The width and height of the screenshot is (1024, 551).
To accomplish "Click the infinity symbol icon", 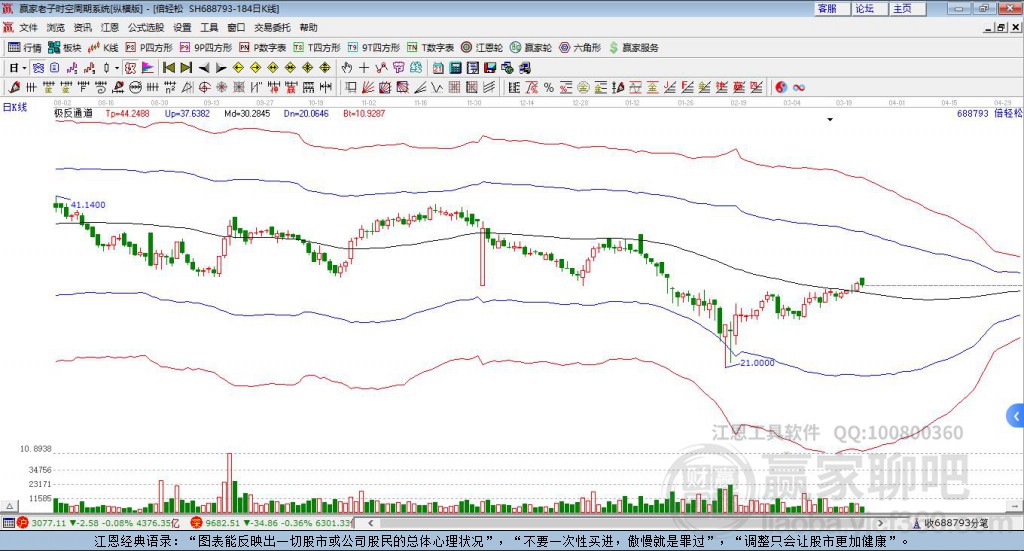I will 799,87.
